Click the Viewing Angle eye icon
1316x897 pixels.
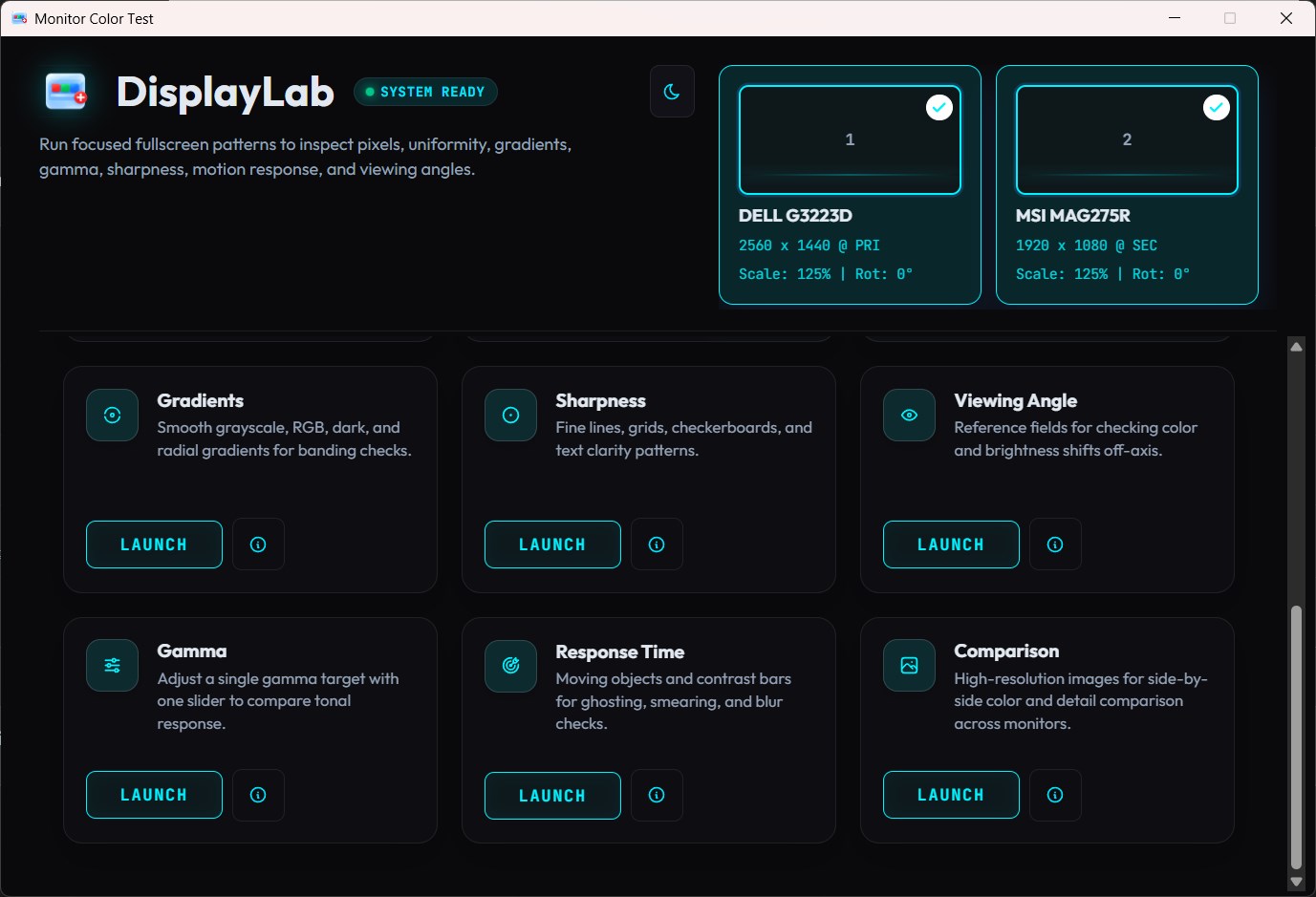[x=909, y=416]
